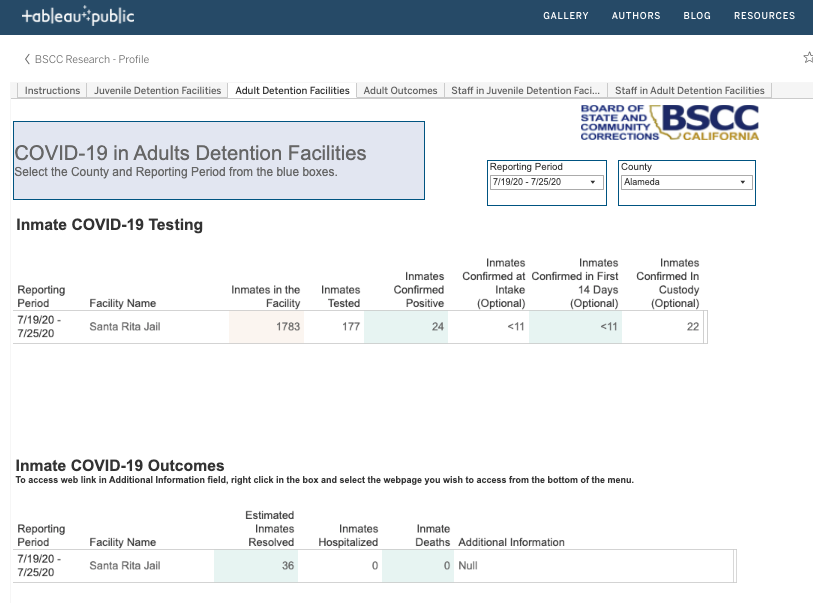Click the Tableau Public logo

coord(78,17)
